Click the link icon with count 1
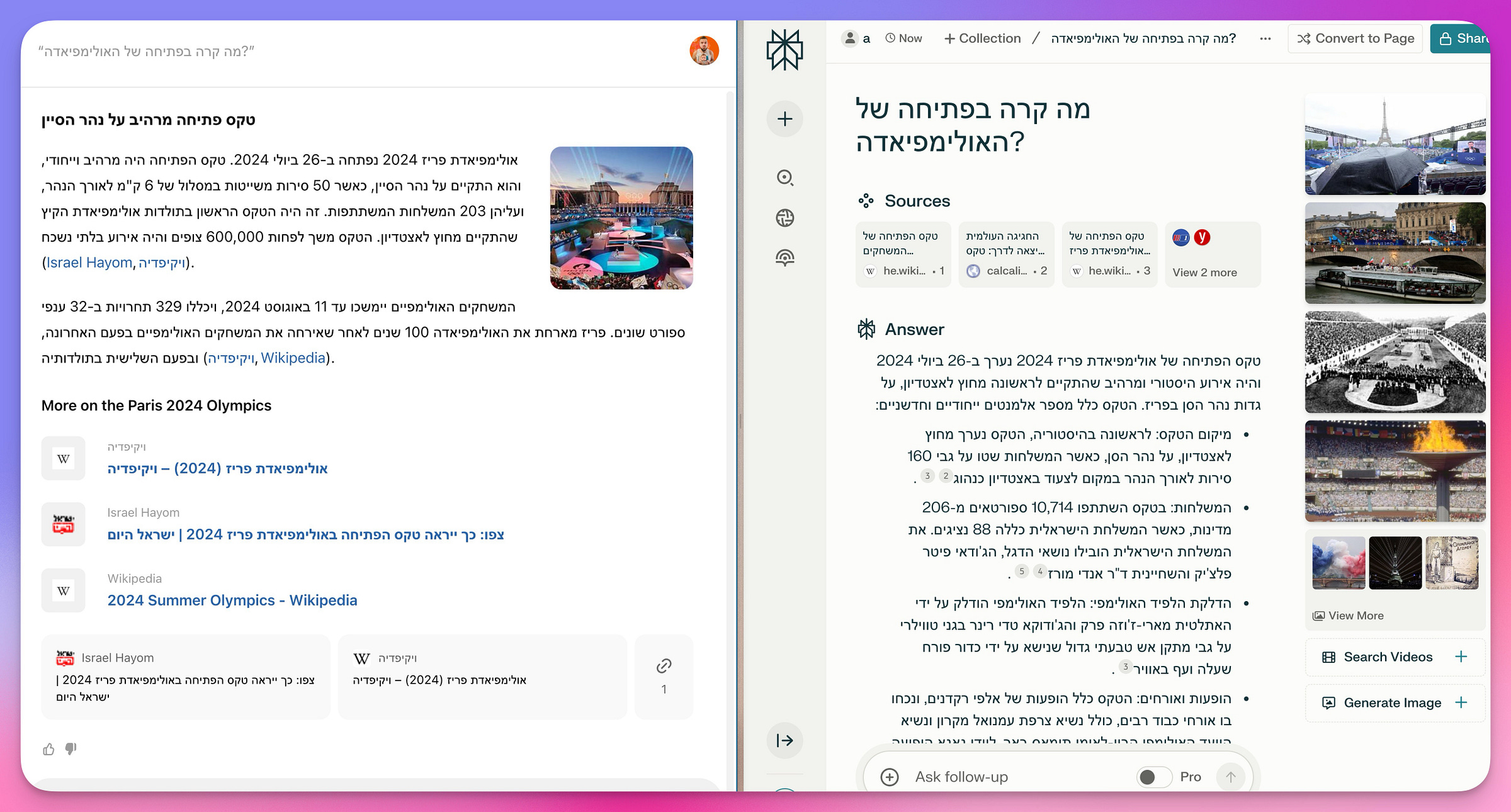1511x812 pixels. [x=664, y=677]
